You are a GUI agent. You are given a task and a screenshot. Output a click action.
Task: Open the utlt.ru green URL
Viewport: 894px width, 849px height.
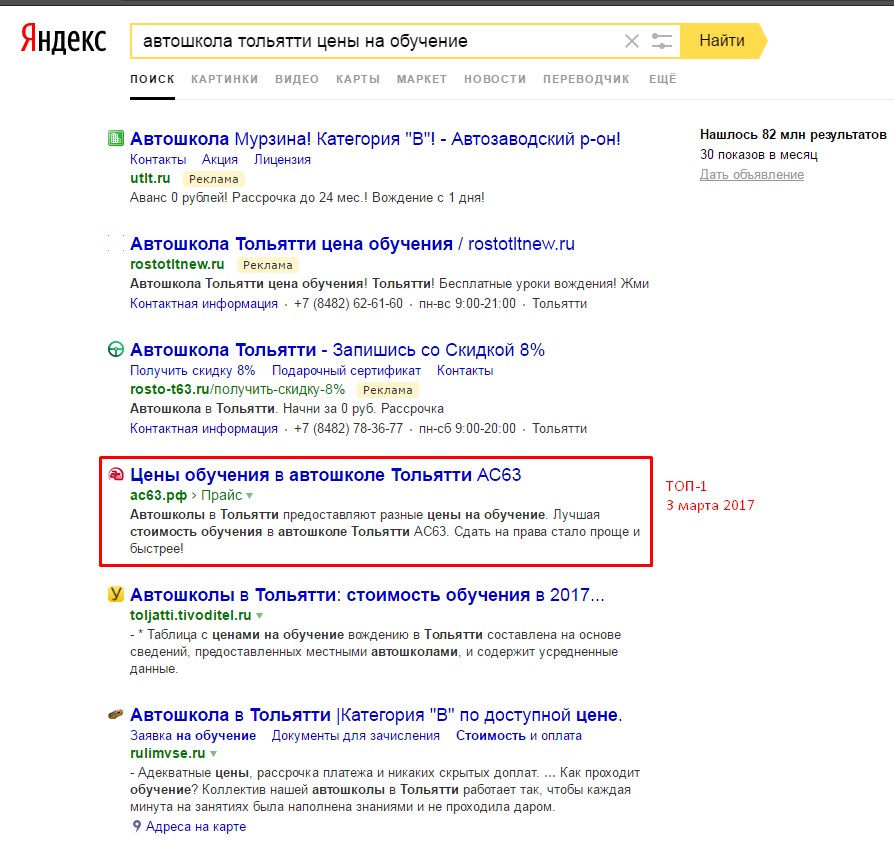tap(150, 178)
